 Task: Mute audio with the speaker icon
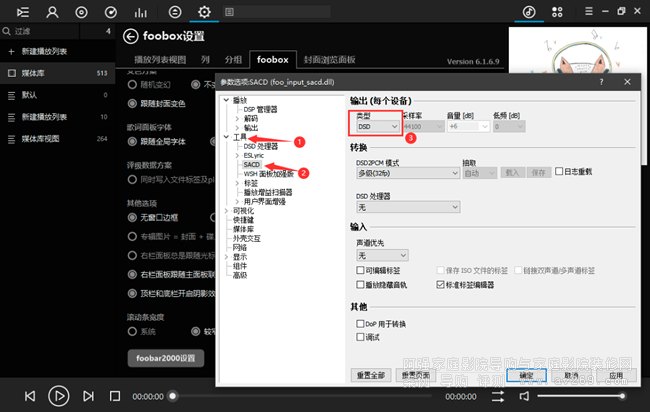(523, 396)
